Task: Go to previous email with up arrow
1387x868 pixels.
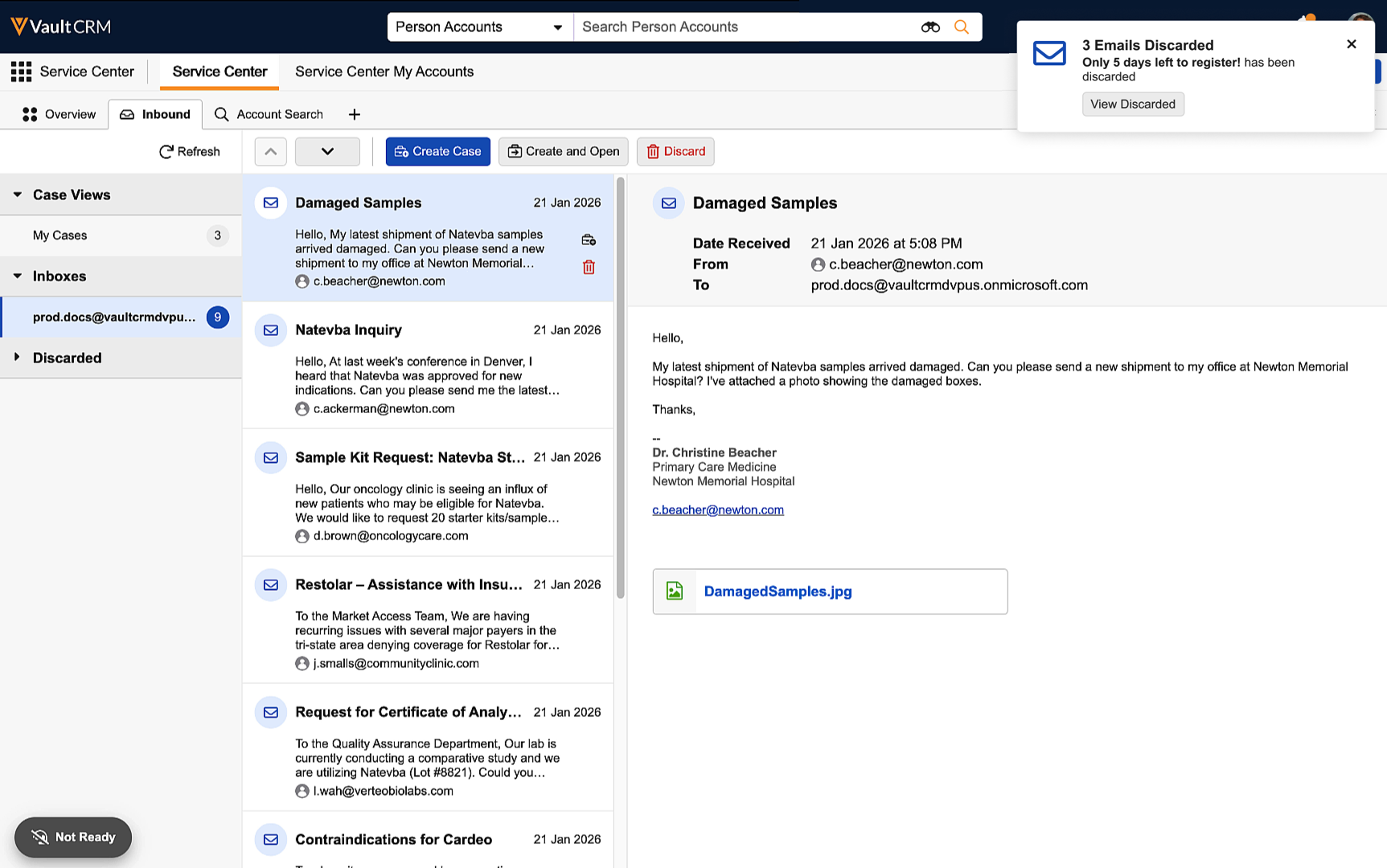Action: click(x=270, y=151)
